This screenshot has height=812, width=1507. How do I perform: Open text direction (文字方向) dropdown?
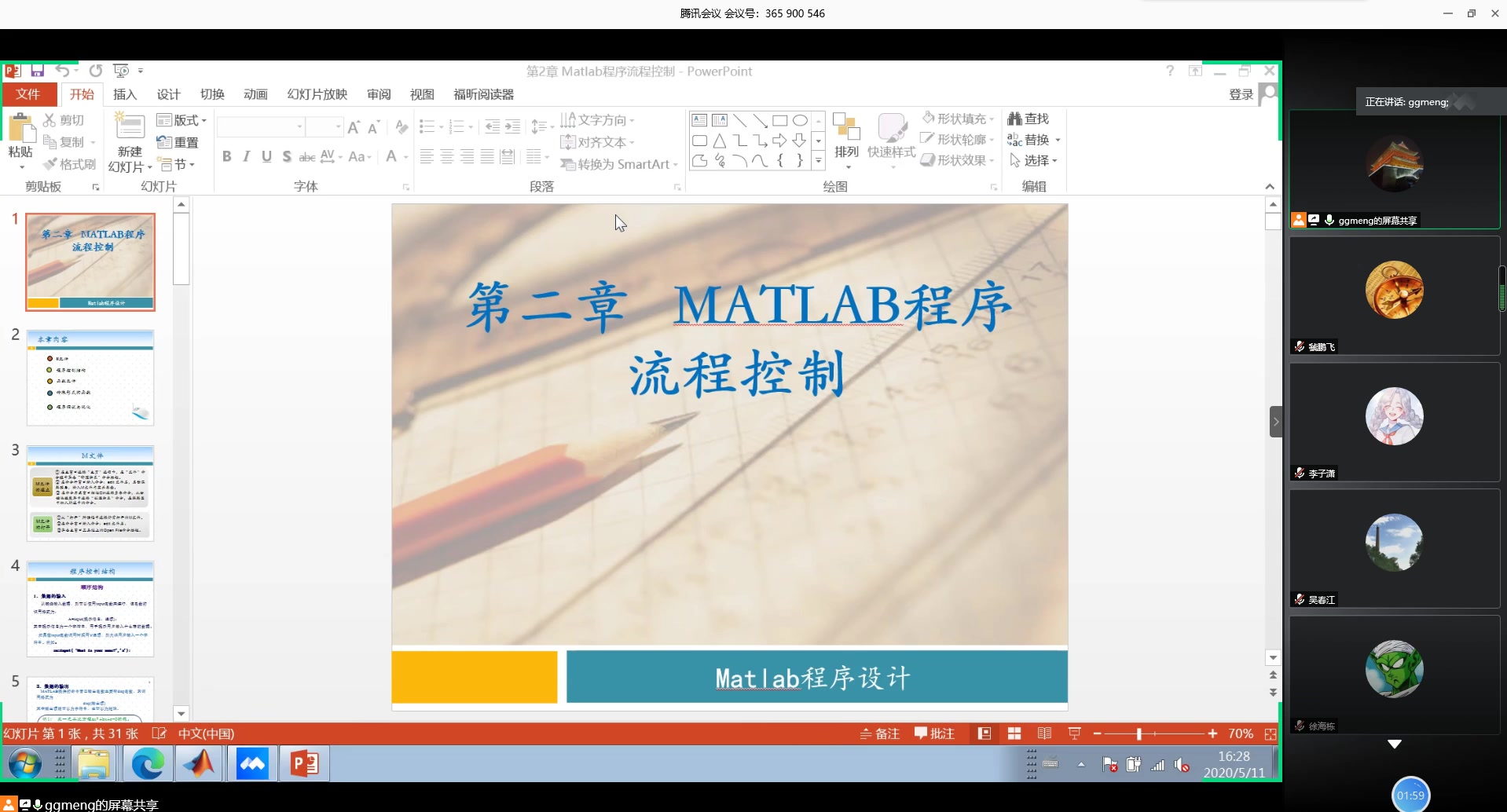click(597, 120)
